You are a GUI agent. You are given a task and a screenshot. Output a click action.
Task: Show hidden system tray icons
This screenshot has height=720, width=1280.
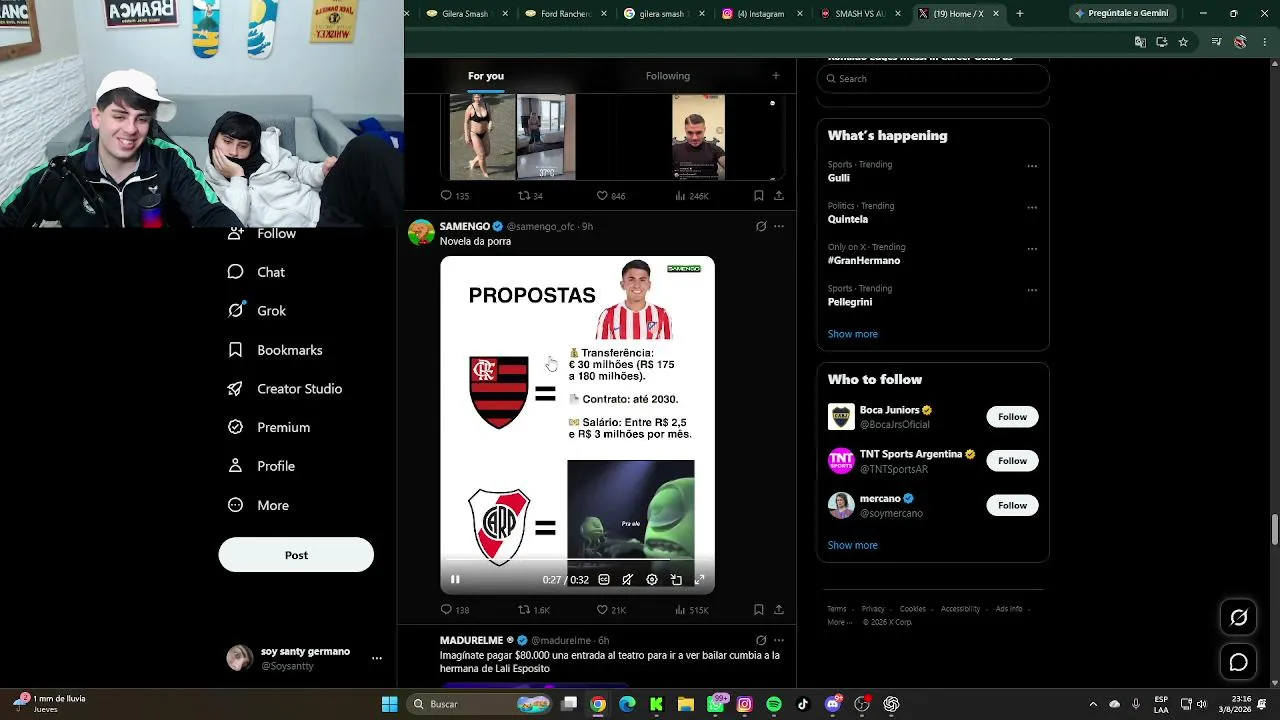(1092, 704)
